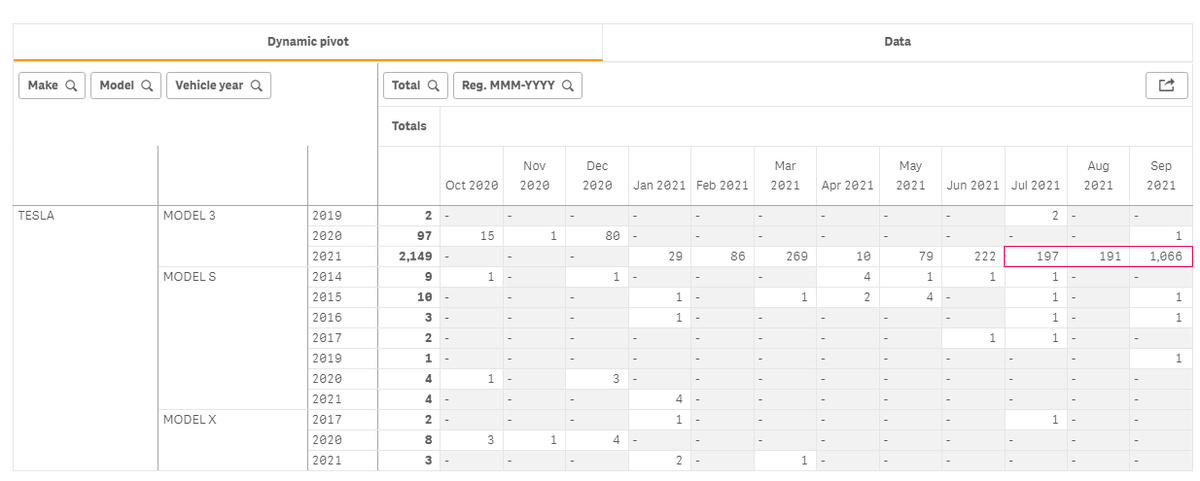
Task: Select the Total field button
Action: point(416,86)
